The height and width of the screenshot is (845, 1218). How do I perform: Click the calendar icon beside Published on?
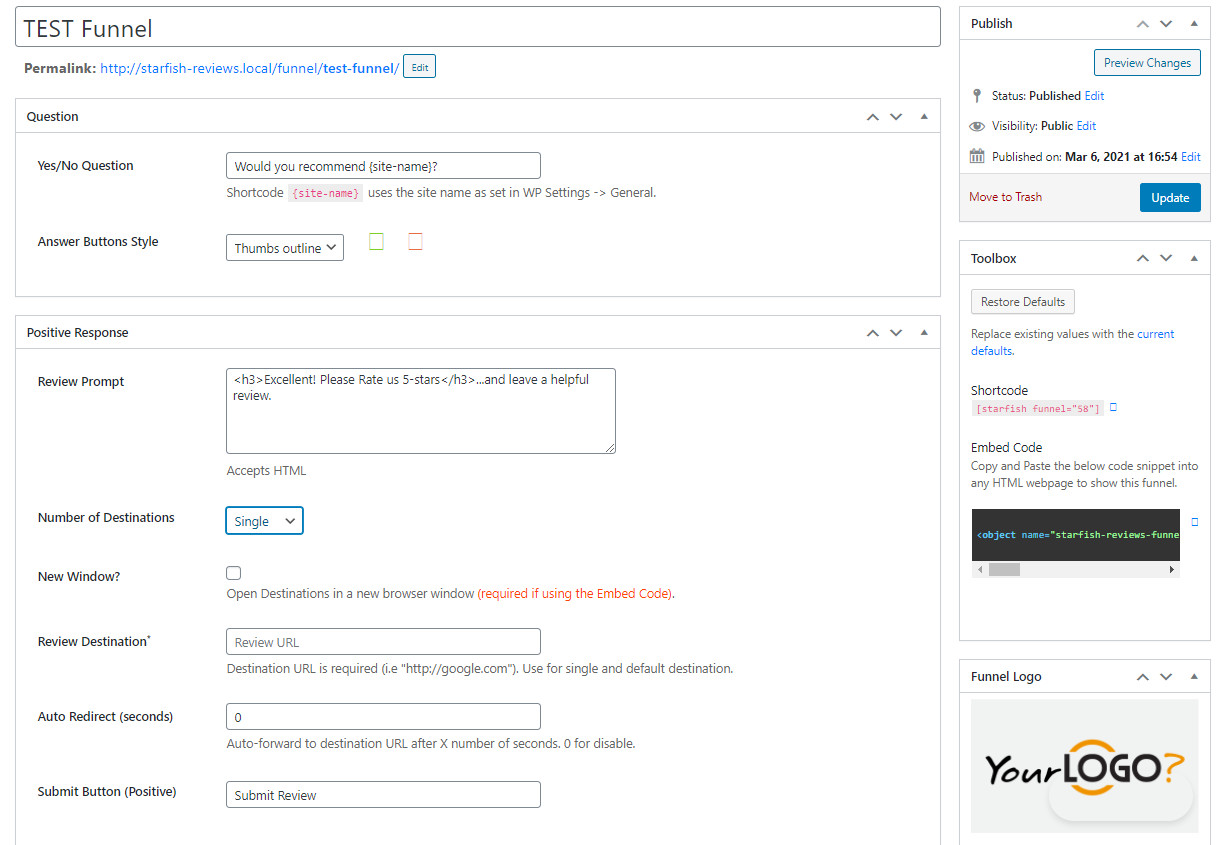click(x=977, y=156)
